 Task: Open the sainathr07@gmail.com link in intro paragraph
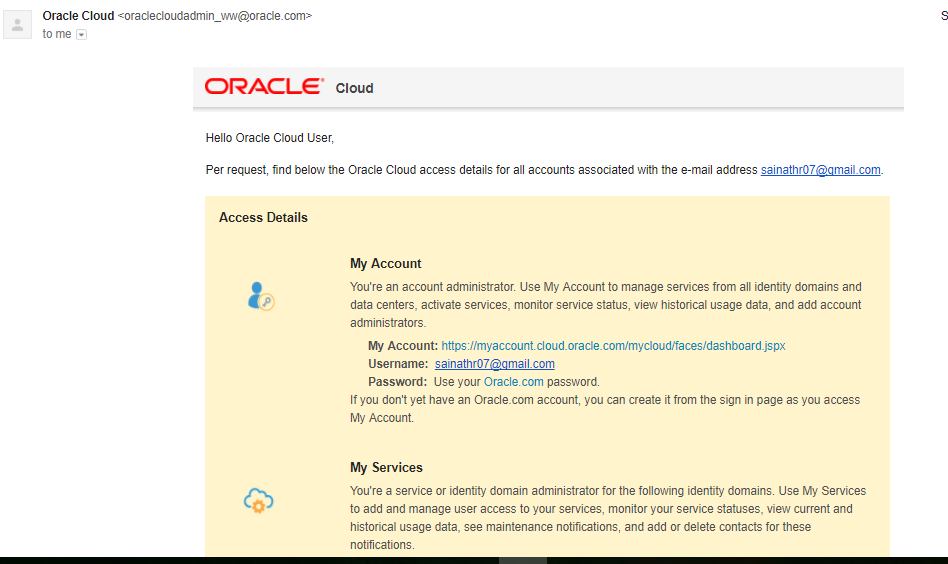[x=820, y=170]
